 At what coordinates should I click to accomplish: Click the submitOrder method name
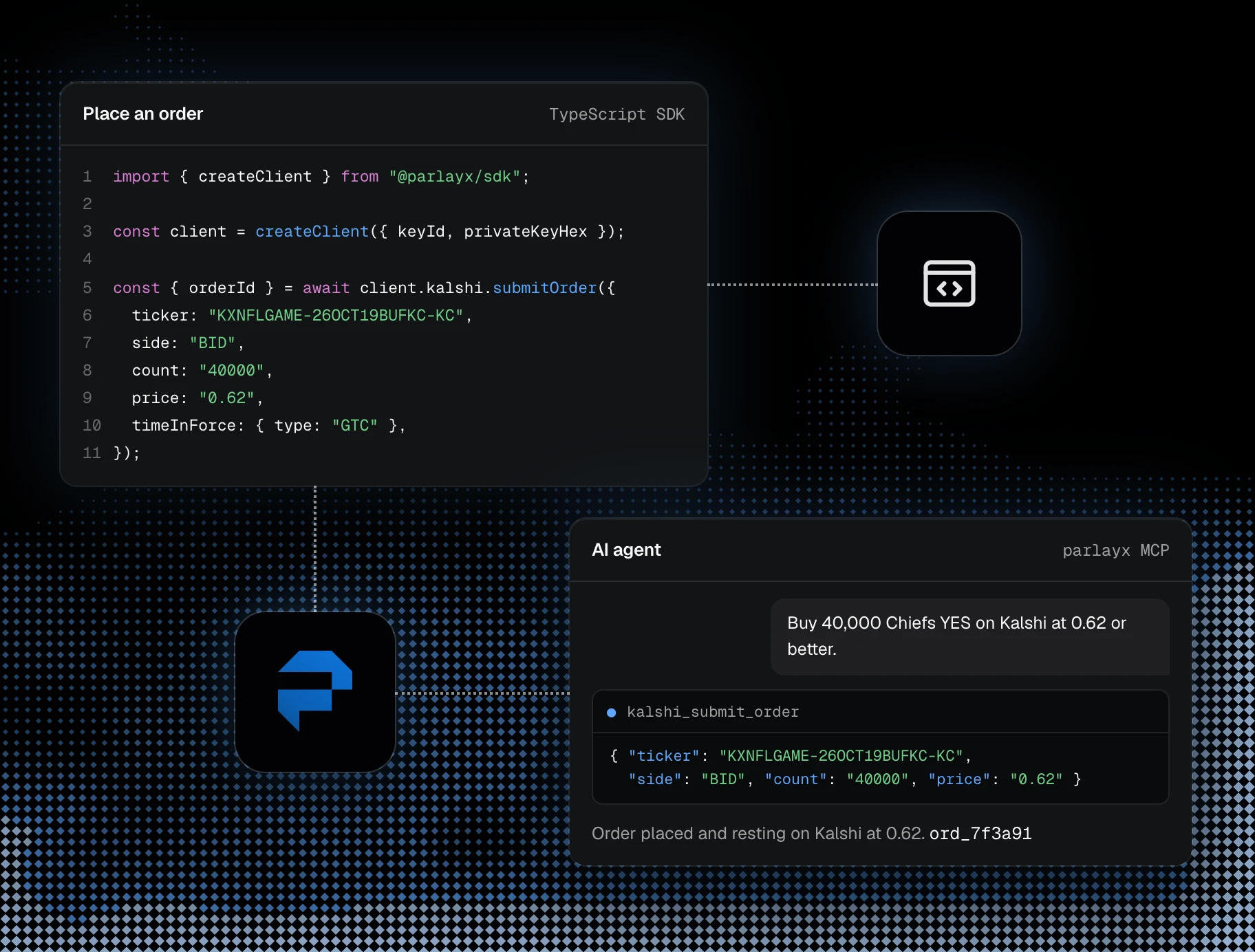pos(544,288)
